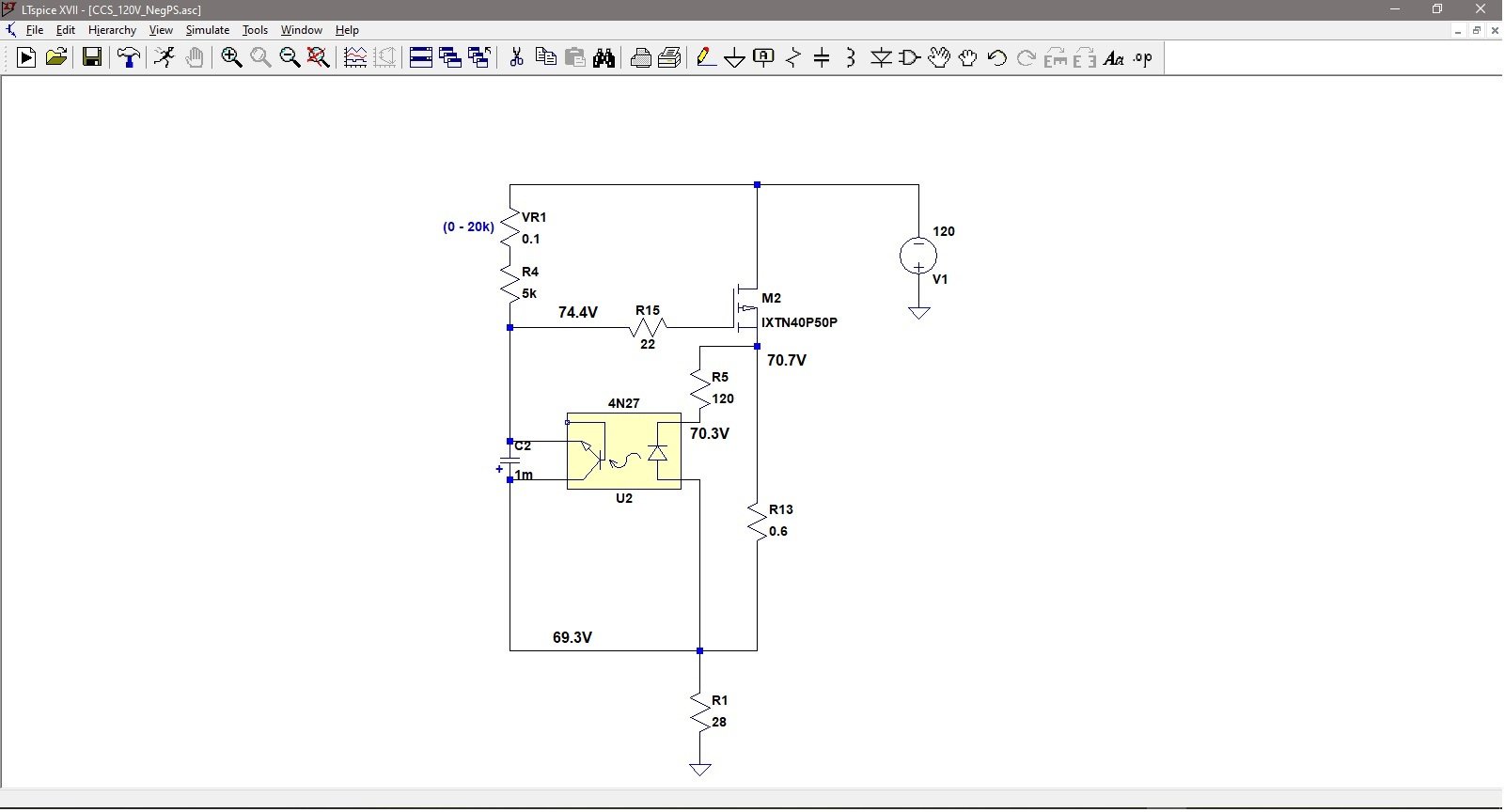The height and width of the screenshot is (812, 1505).
Task: Select the Drag closed-hand tool
Action: tap(967, 58)
